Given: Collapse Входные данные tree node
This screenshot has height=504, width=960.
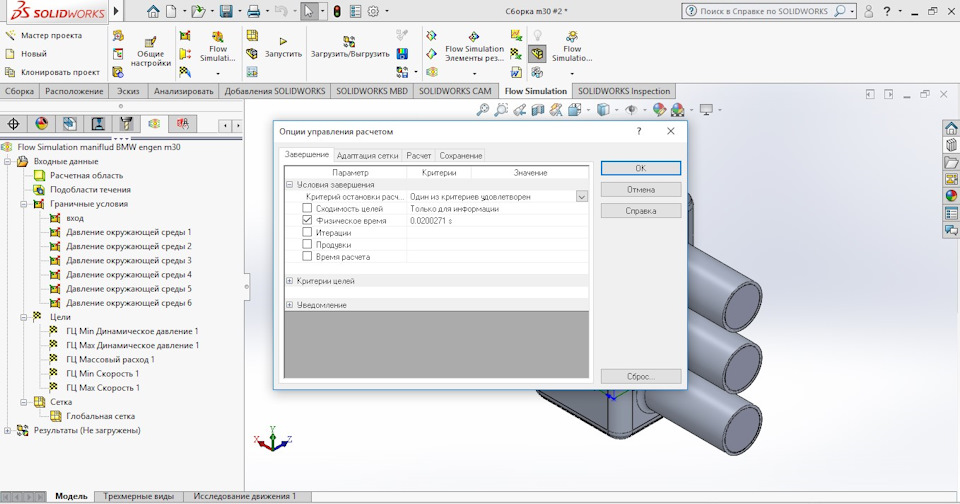Looking at the screenshot, I should click(7, 162).
